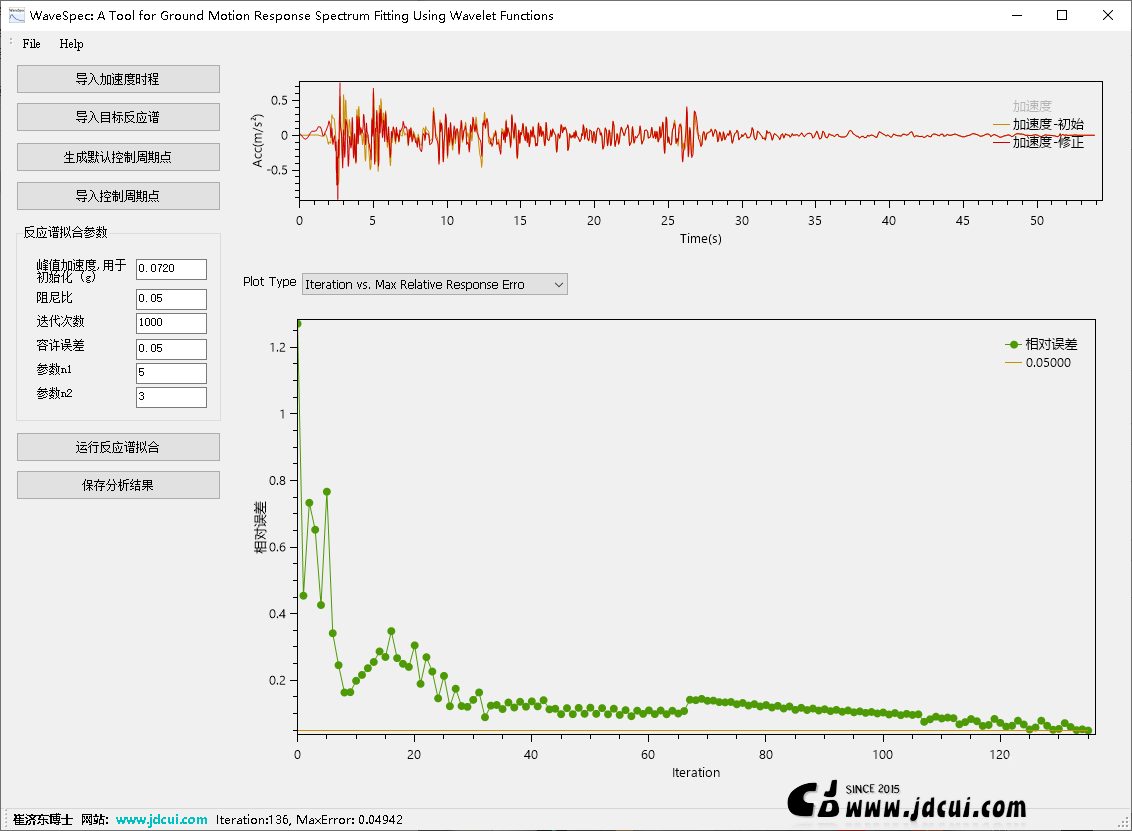Toggle the 加速度-初始 legend series
The height and width of the screenshot is (831, 1132).
(1047, 125)
